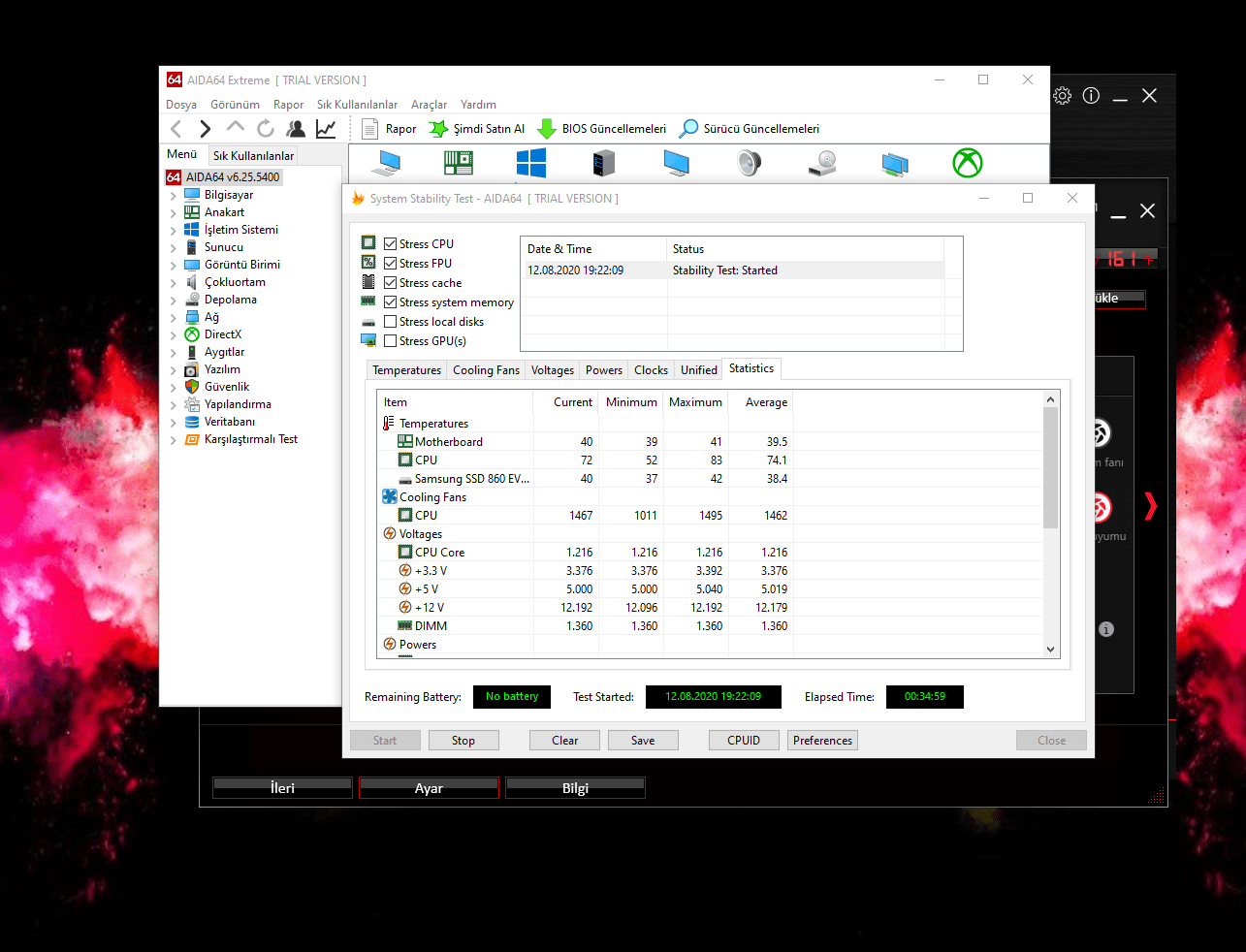Open the Araçlar menu
The image size is (1246, 952).
coord(429,105)
